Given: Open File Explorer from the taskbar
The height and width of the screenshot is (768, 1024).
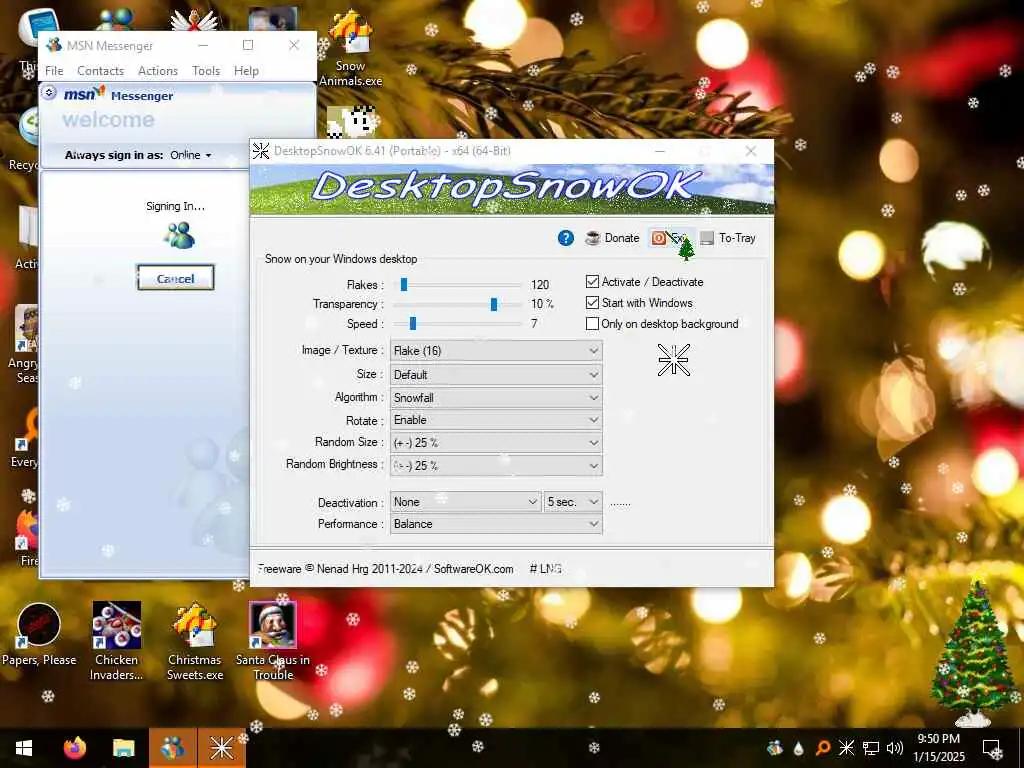Looking at the screenshot, I should coord(123,748).
